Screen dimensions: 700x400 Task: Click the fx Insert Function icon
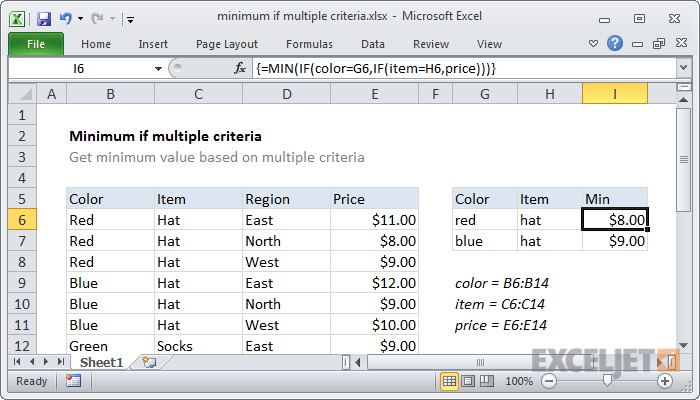[x=240, y=68]
